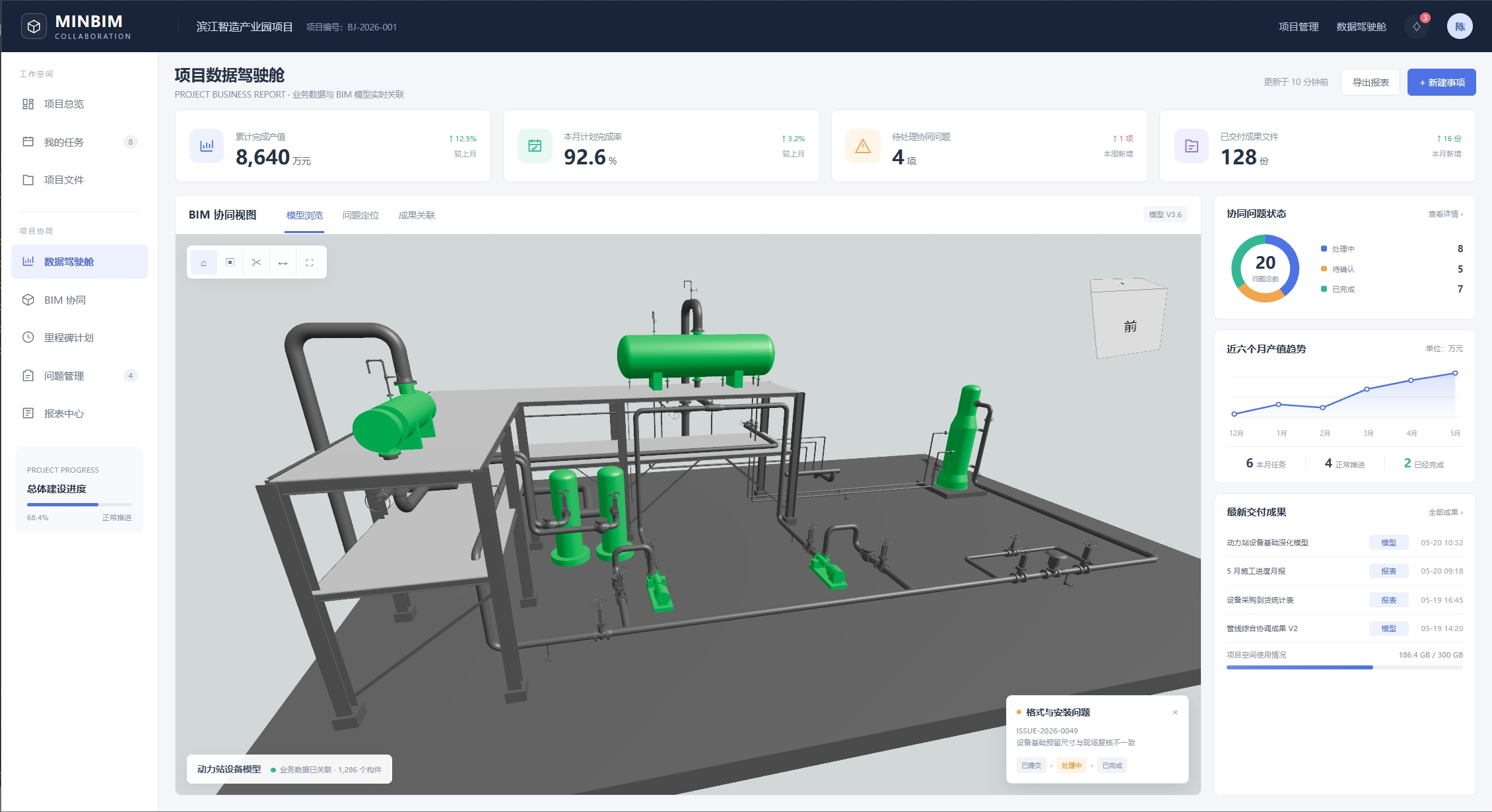Screen dimensions: 1492x812
Task: Select the home view tool in viewer toolbar
Action: (203, 263)
